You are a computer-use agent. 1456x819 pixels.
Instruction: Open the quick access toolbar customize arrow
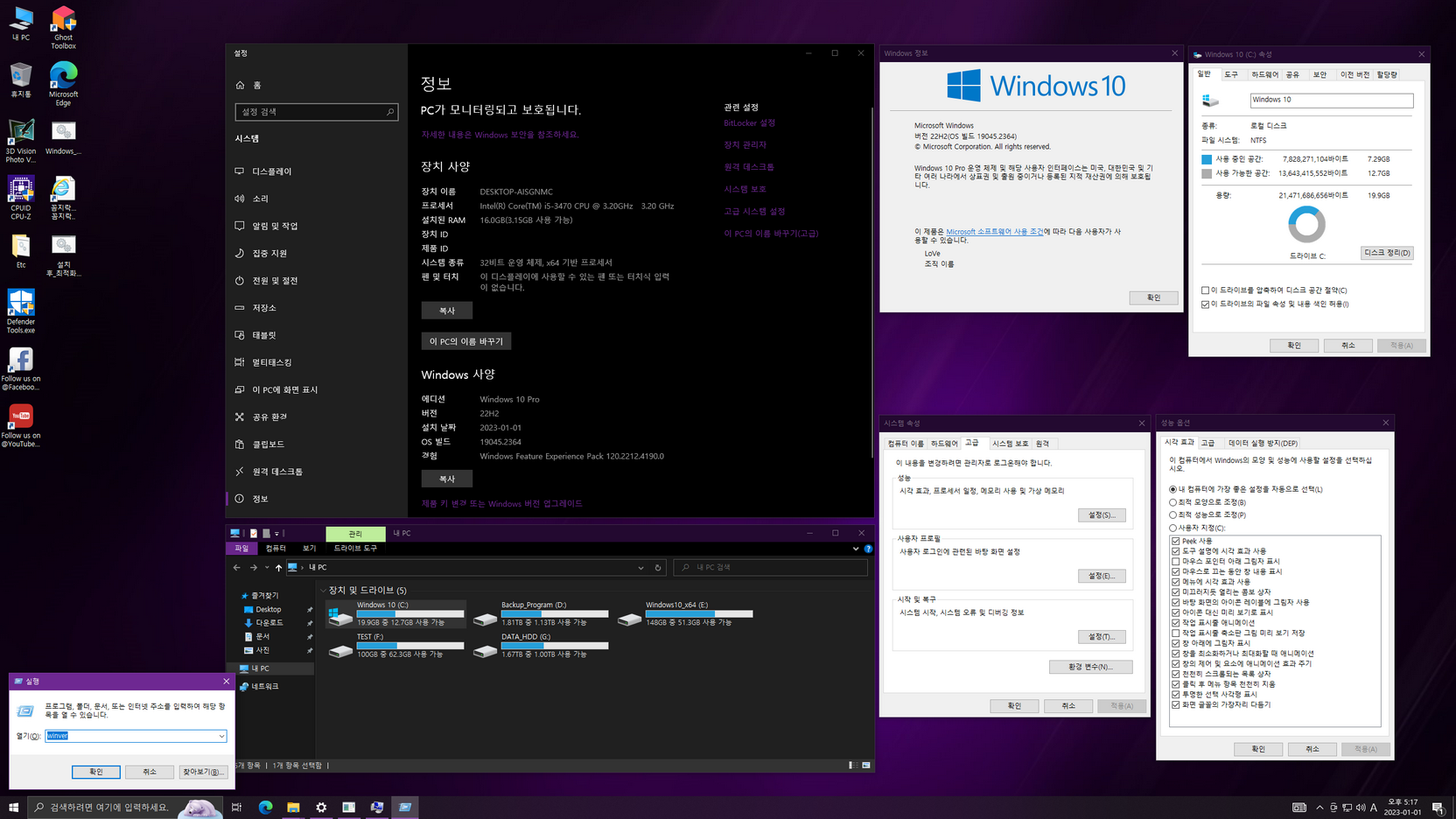tap(276, 533)
